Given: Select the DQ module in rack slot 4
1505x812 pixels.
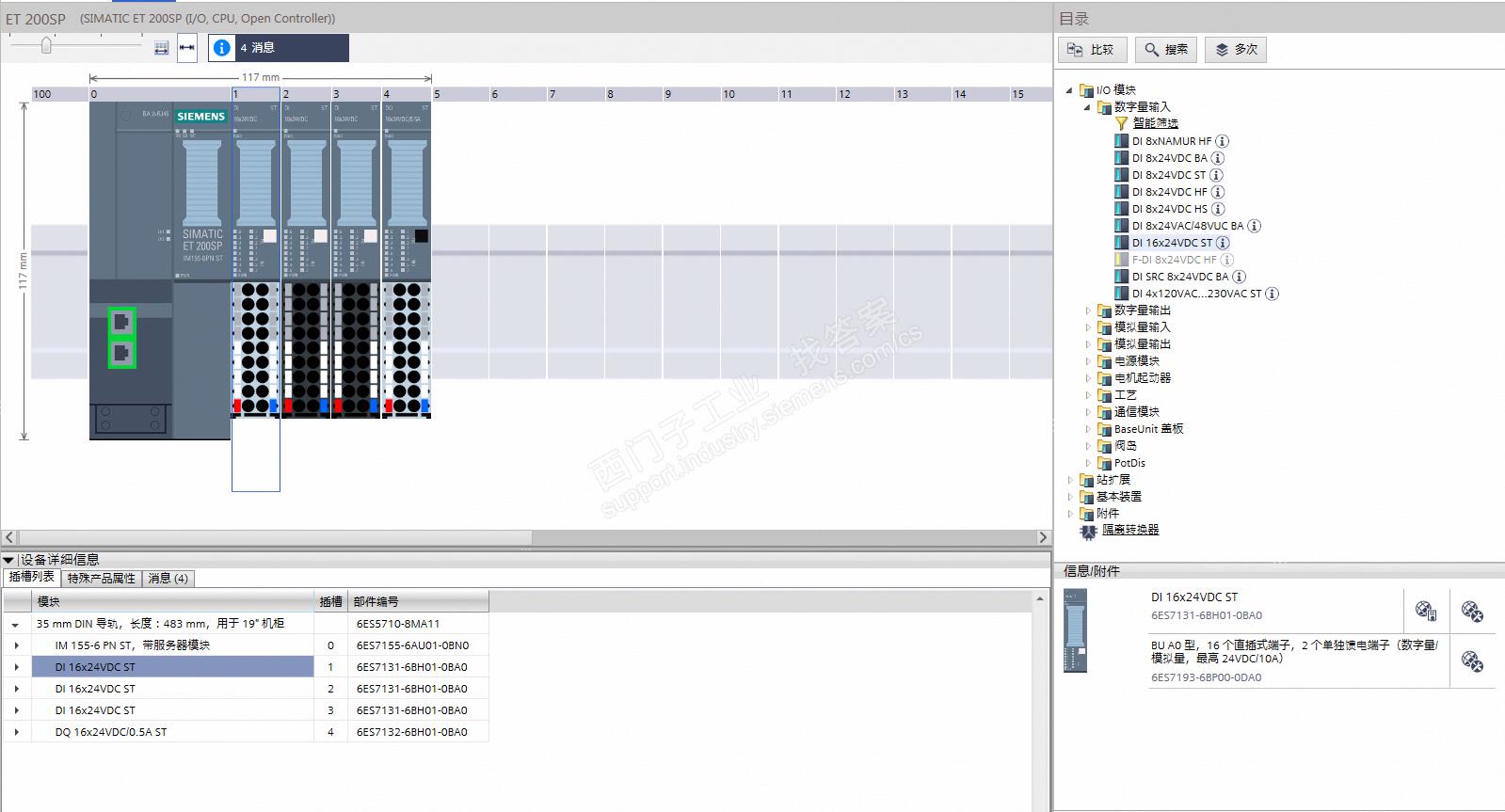Looking at the screenshot, I should pos(407,259).
